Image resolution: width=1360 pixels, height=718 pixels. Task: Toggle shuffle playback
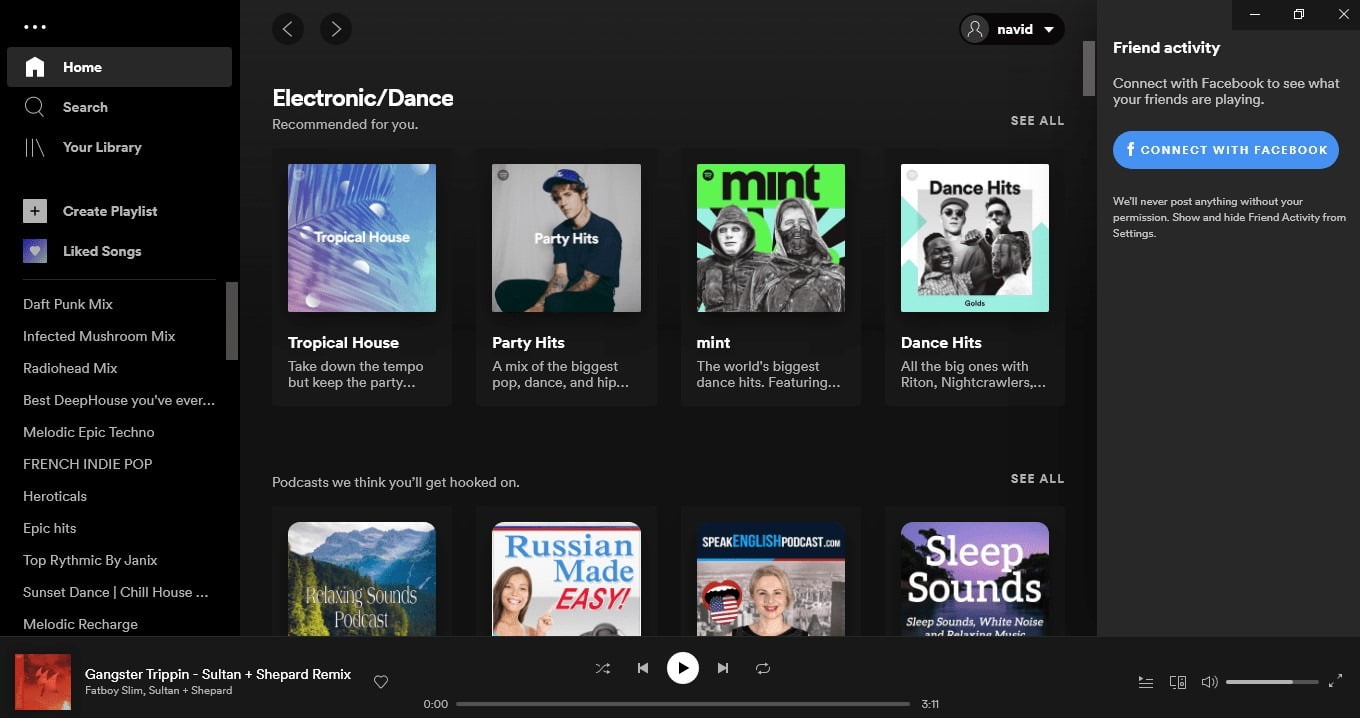pos(603,668)
